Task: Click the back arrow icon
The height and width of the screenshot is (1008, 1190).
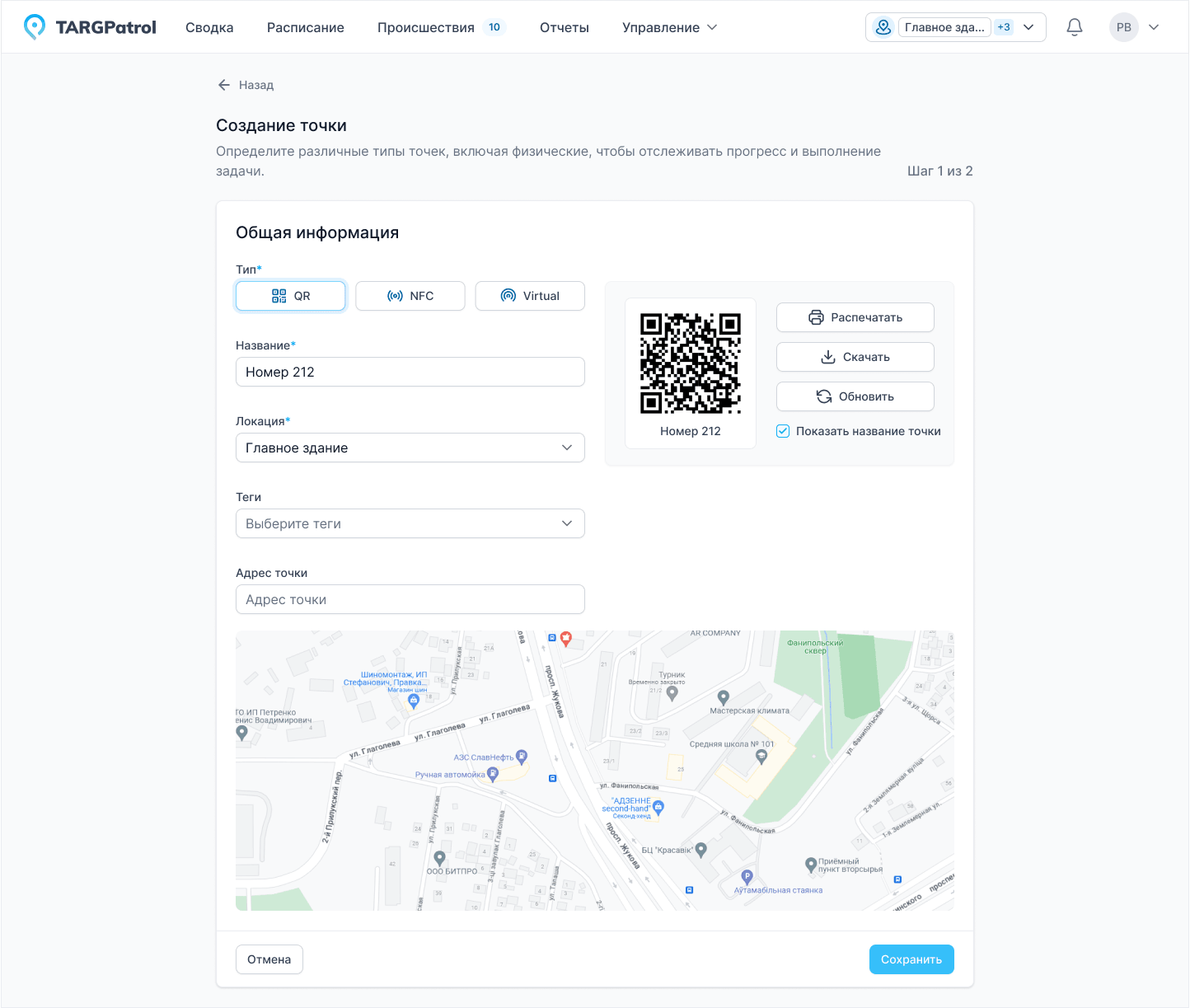Action: click(x=223, y=85)
